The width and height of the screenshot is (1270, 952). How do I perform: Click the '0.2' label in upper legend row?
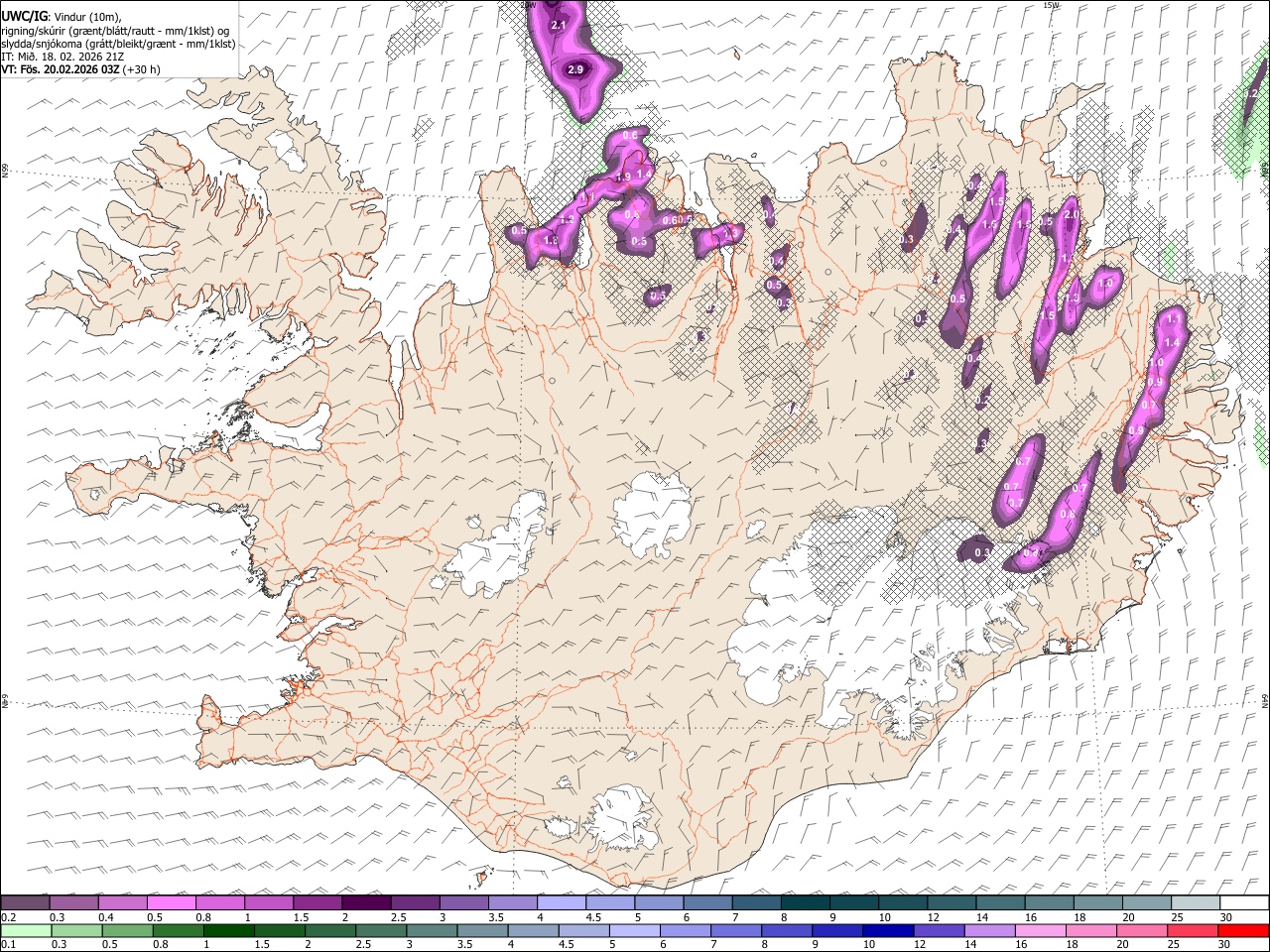8,917
